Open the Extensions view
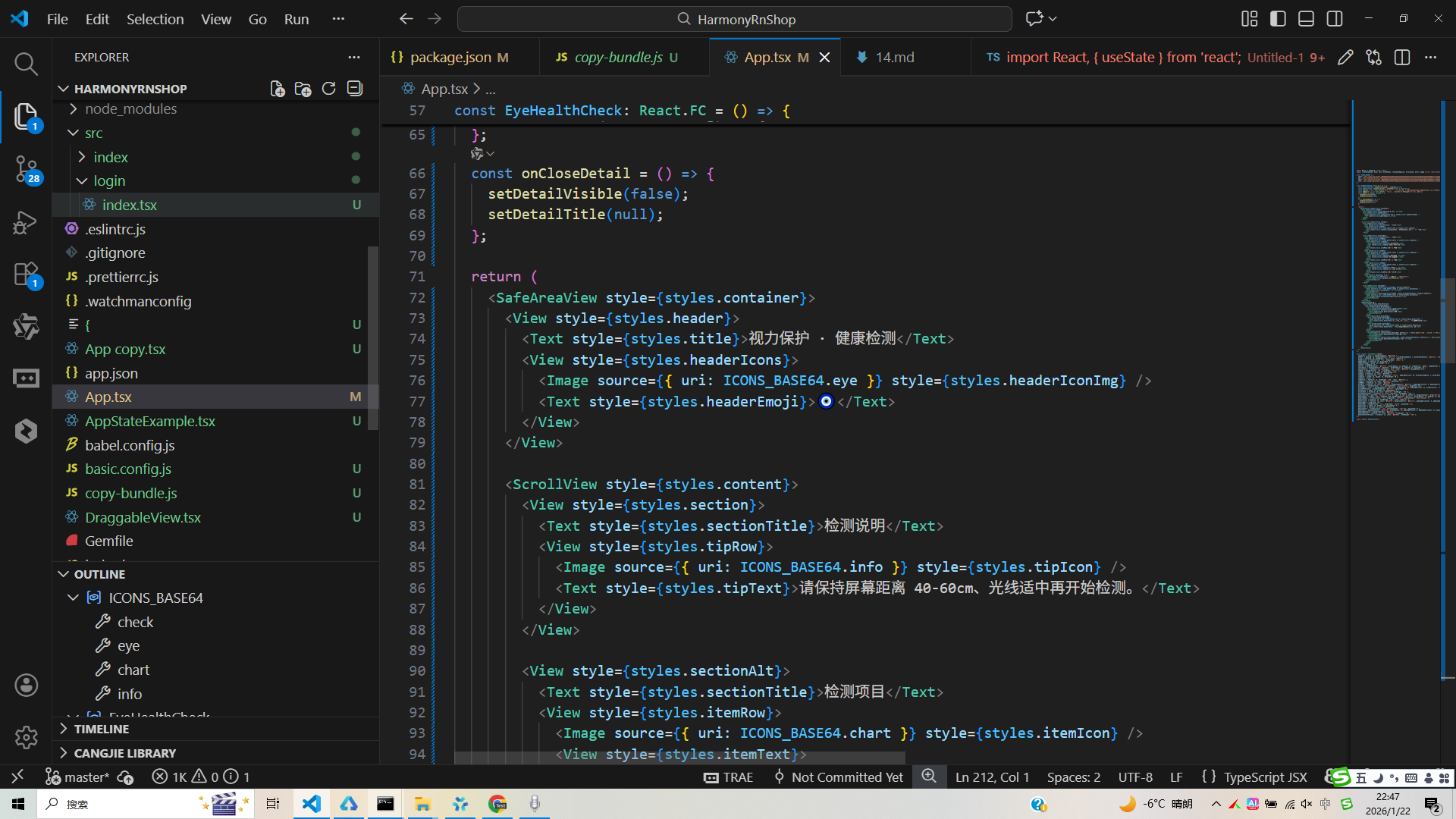 [x=26, y=275]
